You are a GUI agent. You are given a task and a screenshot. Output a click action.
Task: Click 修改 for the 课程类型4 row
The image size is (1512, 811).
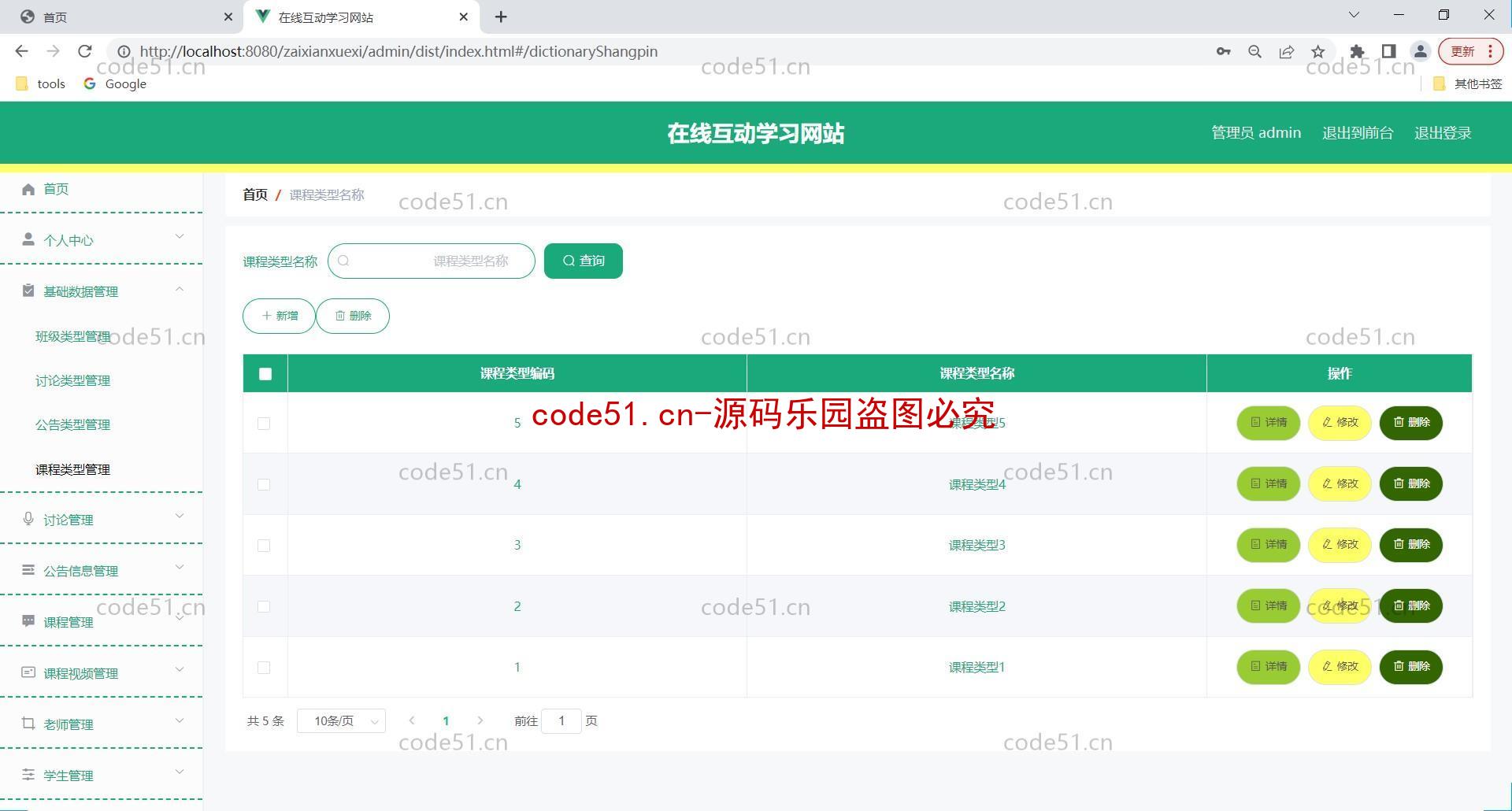pos(1340,483)
